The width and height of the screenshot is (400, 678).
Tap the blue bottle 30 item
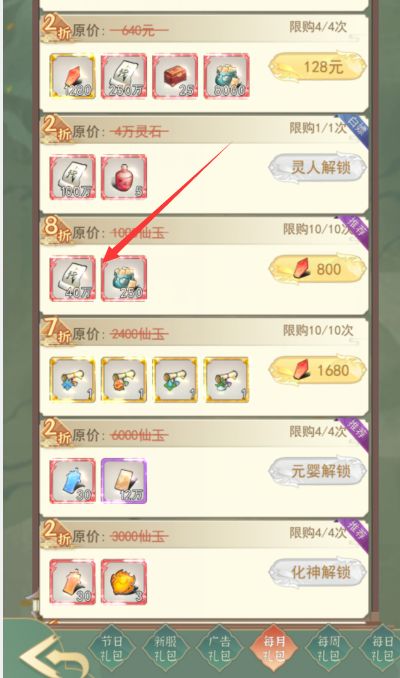click(72, 481)
